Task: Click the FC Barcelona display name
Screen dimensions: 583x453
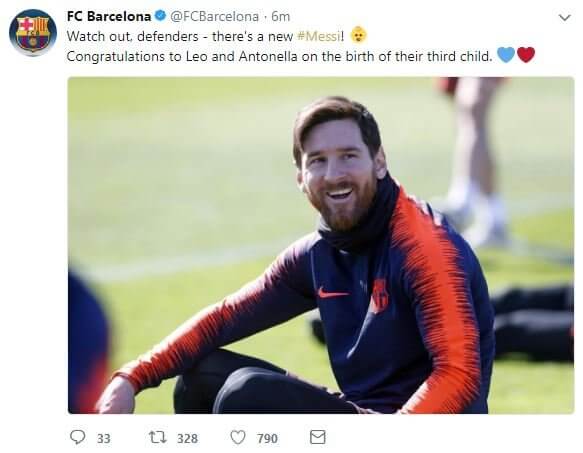Action: coord(109,16)
